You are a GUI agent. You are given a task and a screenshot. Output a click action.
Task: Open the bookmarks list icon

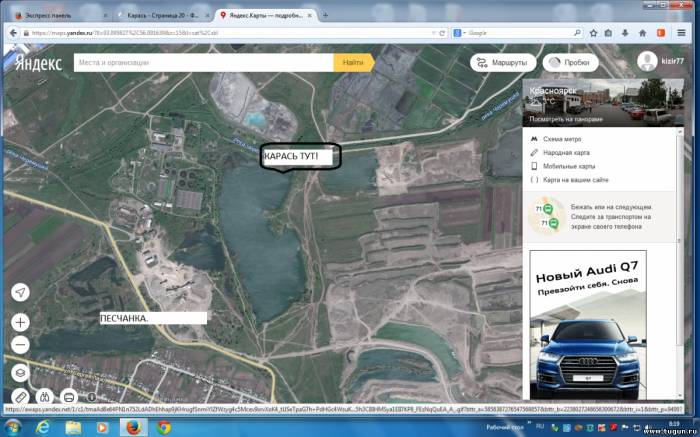point(608,33)
